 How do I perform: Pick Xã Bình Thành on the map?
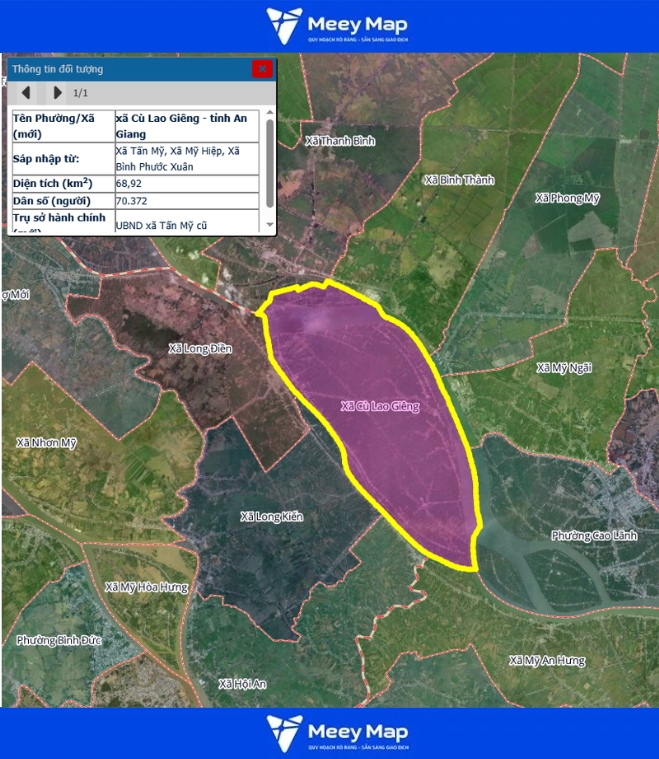coord(459,180)
